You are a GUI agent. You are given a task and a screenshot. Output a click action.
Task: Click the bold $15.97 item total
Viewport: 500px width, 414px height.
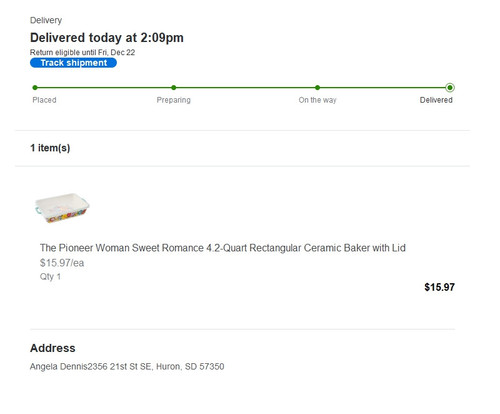coord(439,287)
